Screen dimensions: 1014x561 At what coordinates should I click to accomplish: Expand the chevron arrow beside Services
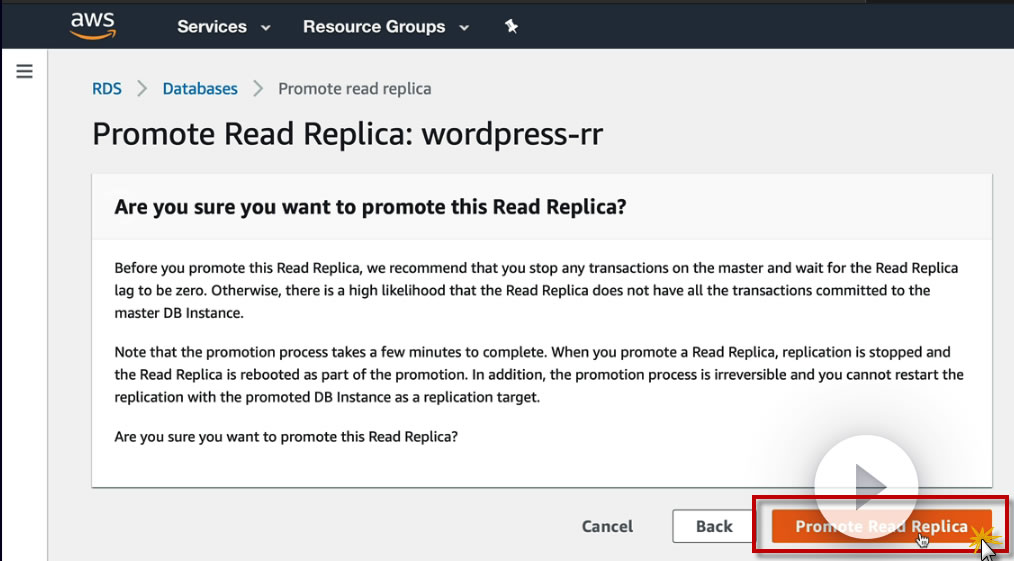(266, 28)
